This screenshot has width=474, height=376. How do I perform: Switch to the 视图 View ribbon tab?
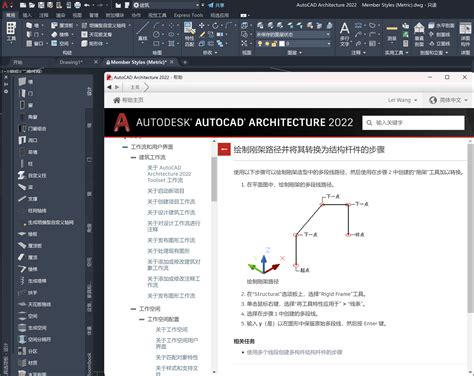(77, 15)
